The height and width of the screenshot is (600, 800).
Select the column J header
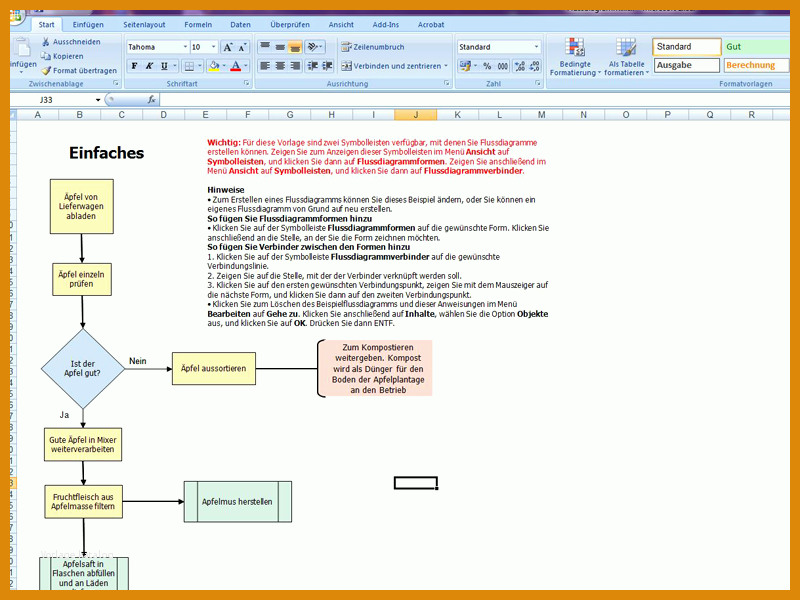pos(415,115)
